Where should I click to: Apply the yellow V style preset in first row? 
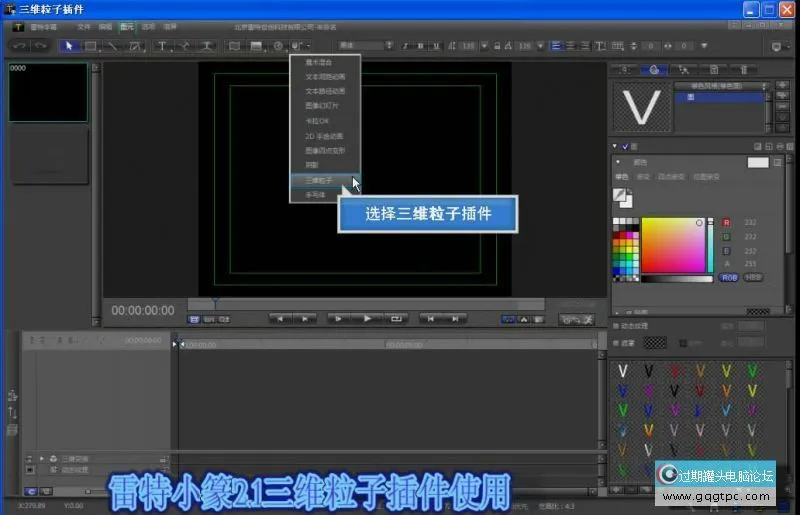tap(726, 371)
